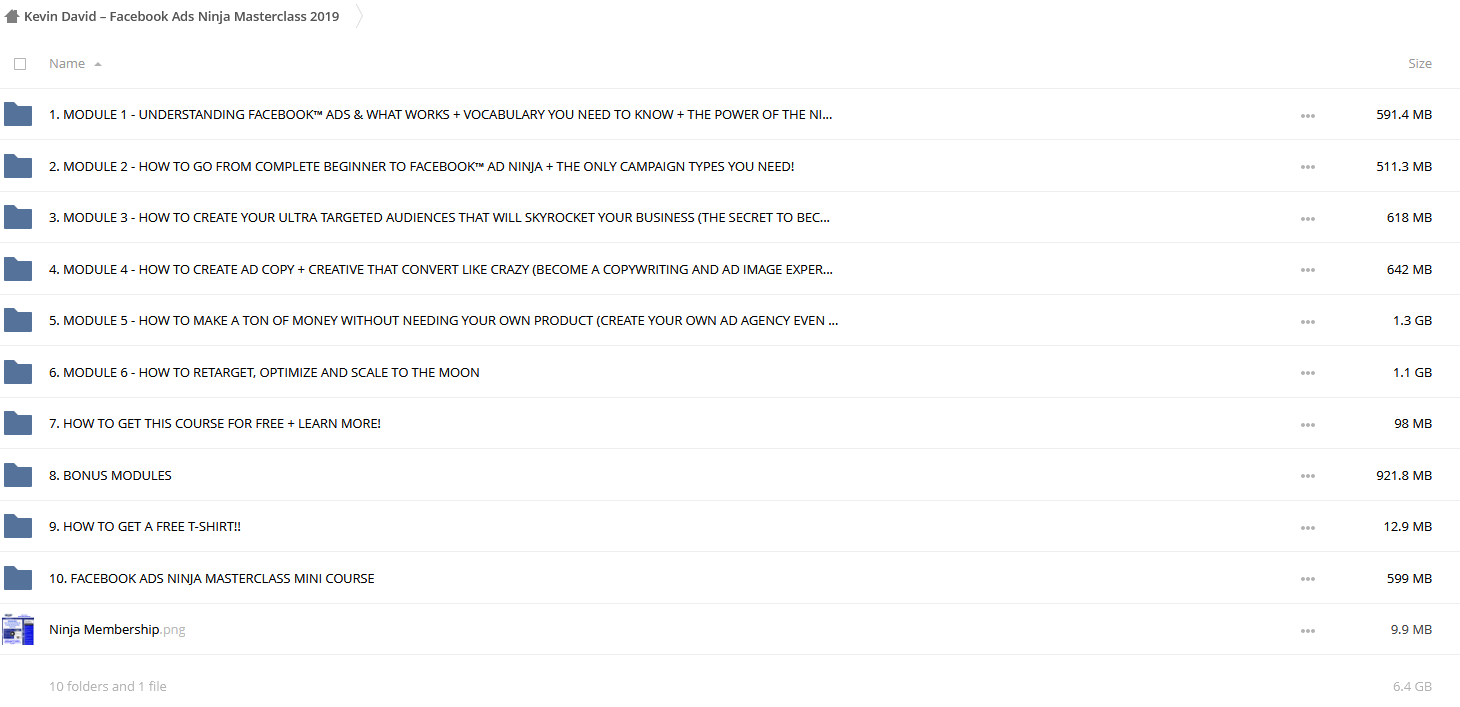Open How To Get This Course Free folder
Image resolution: width=1460 pixels, height=707 pixels.
(x=215, y=424)
